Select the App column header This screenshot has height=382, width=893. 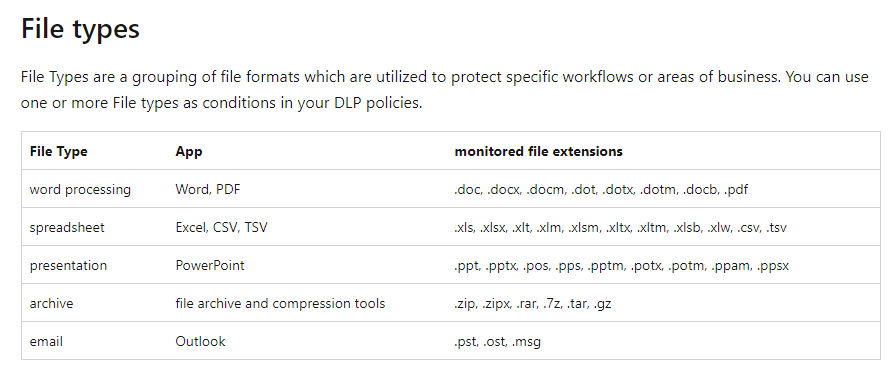point(189,153)
